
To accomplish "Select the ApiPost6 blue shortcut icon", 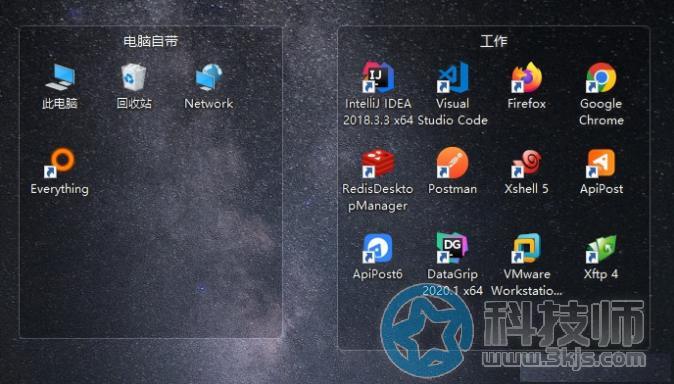I will click(x=378, y=248).
